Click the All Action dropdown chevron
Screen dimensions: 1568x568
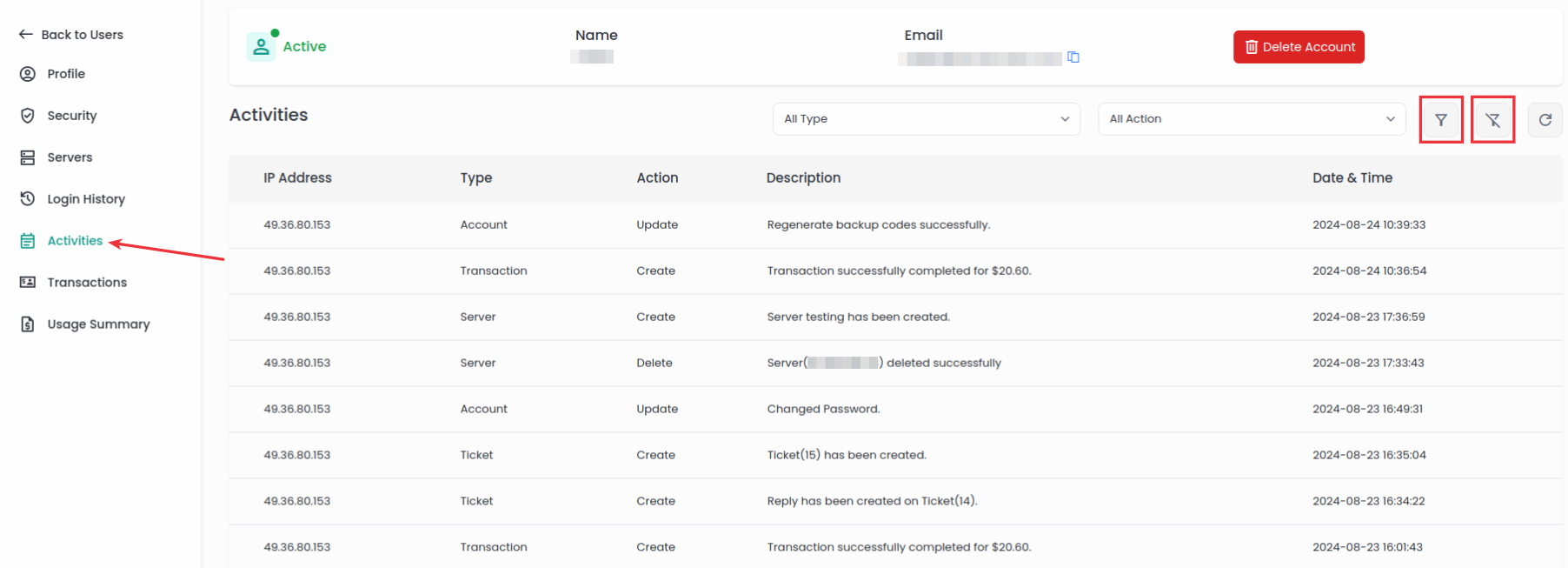tap(1390, 119)
